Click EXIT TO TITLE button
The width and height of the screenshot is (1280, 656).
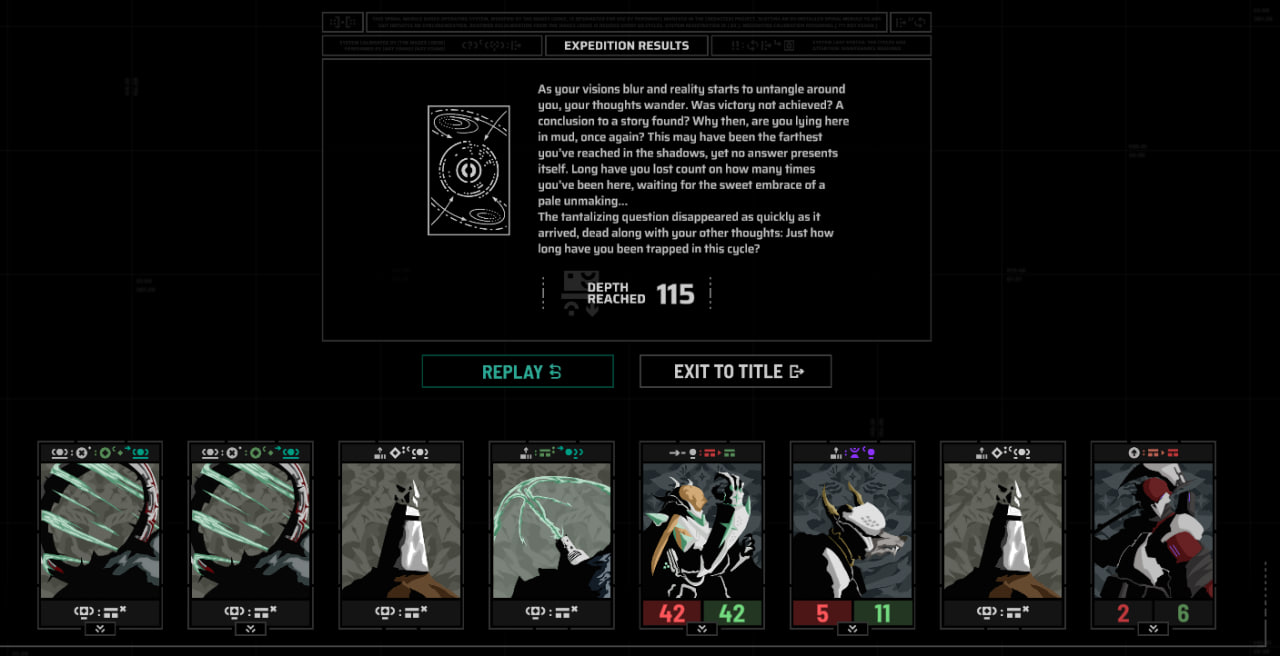[x=735, y=371]
